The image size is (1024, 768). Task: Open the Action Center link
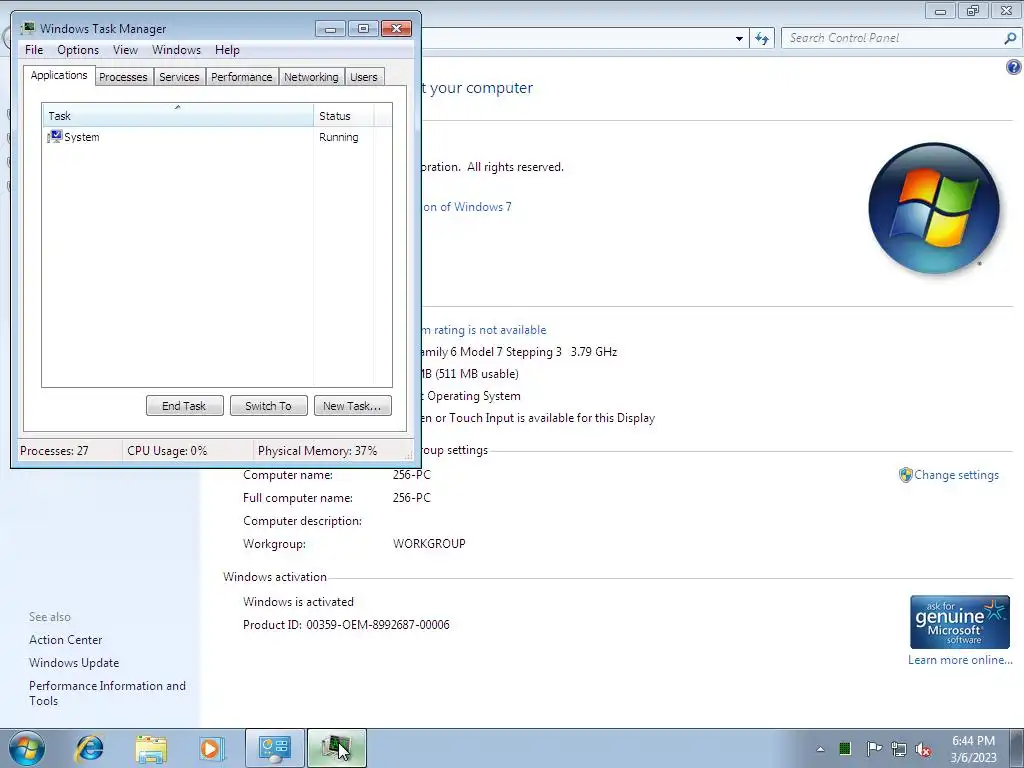click(x=65, y=640)
